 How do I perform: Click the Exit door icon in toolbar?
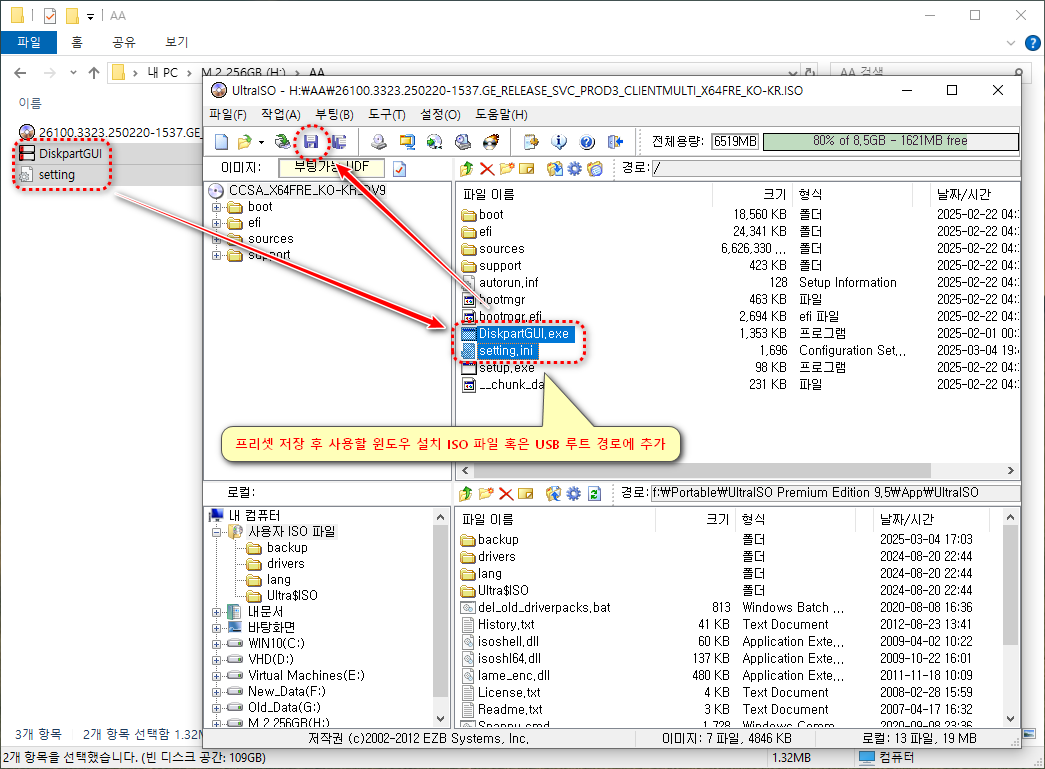pos(615,141)
